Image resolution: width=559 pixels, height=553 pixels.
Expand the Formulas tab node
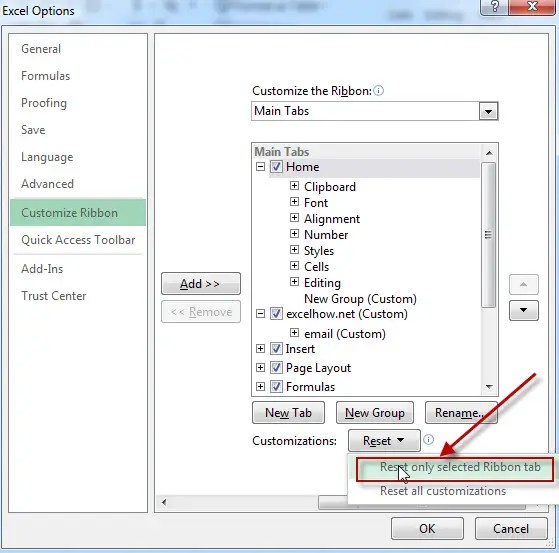[261, 386]
